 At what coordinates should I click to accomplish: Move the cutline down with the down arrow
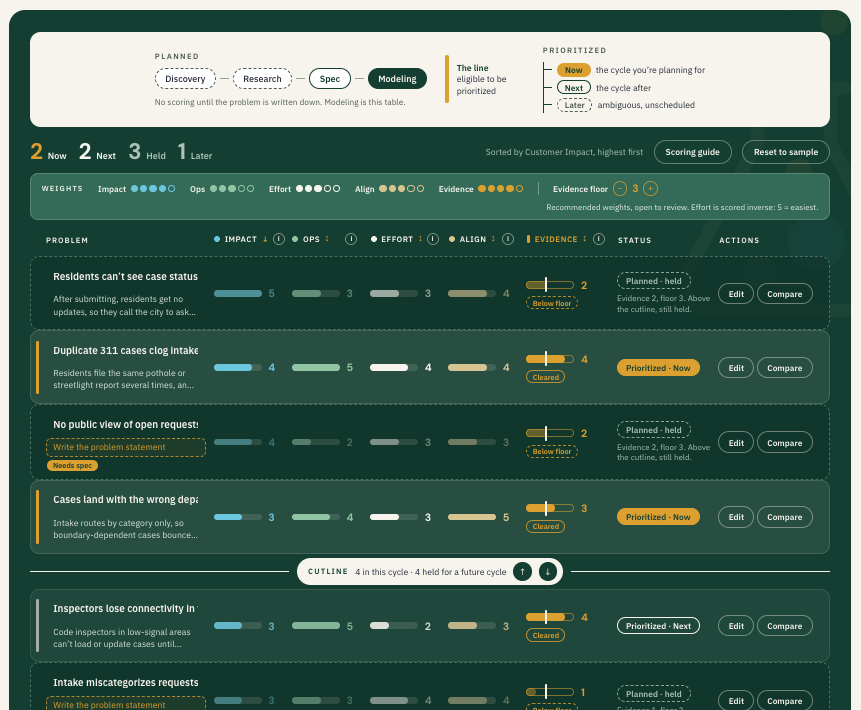point(547,572)
